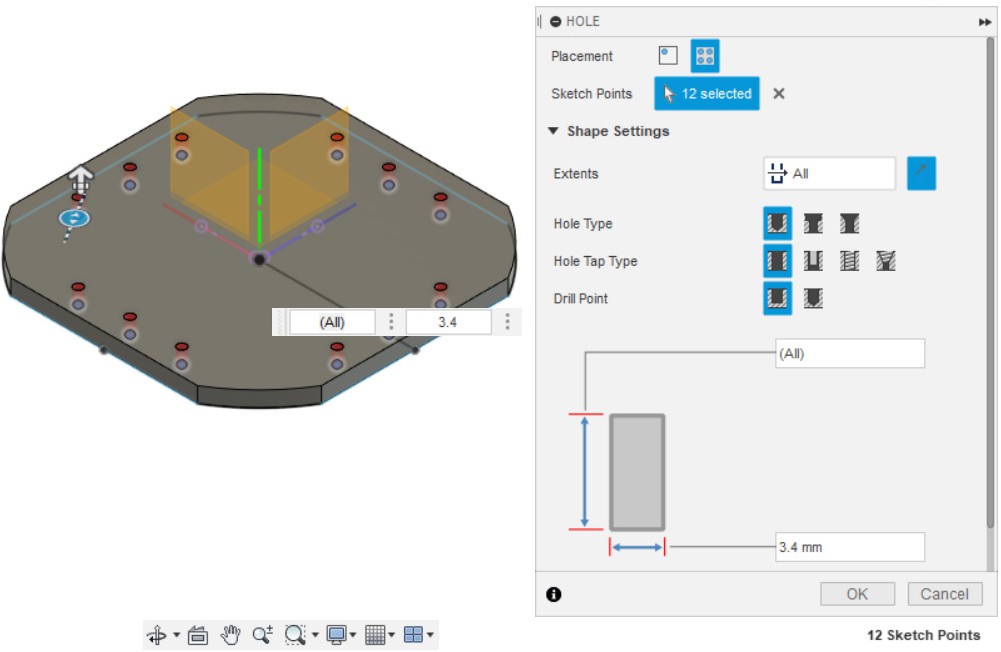This screenshot has height=652, width=1001.
Task: Activate the Pan hand tool
Action: point(231,634)
